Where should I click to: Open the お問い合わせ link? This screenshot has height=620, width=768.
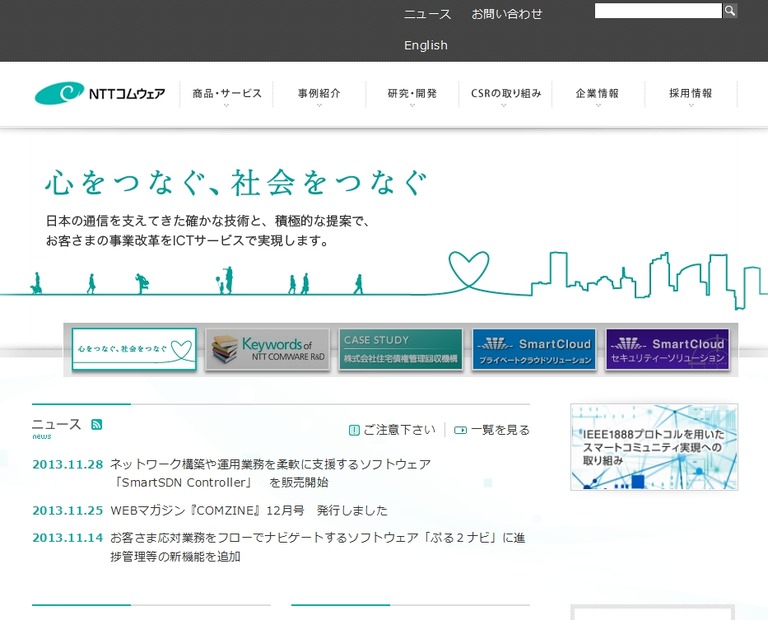(507, 14)
